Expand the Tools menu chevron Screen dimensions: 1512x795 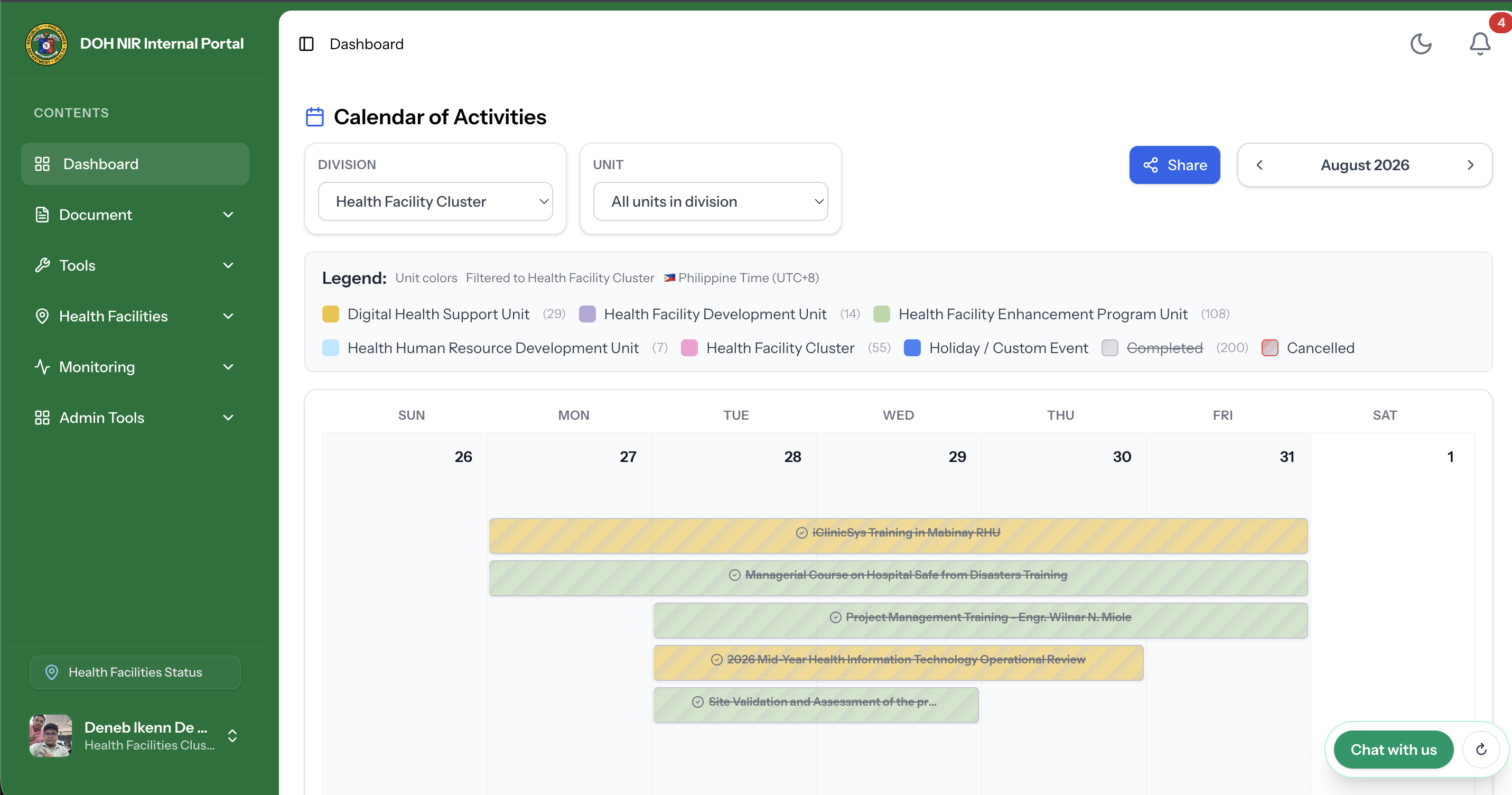[x=228, y=265]
